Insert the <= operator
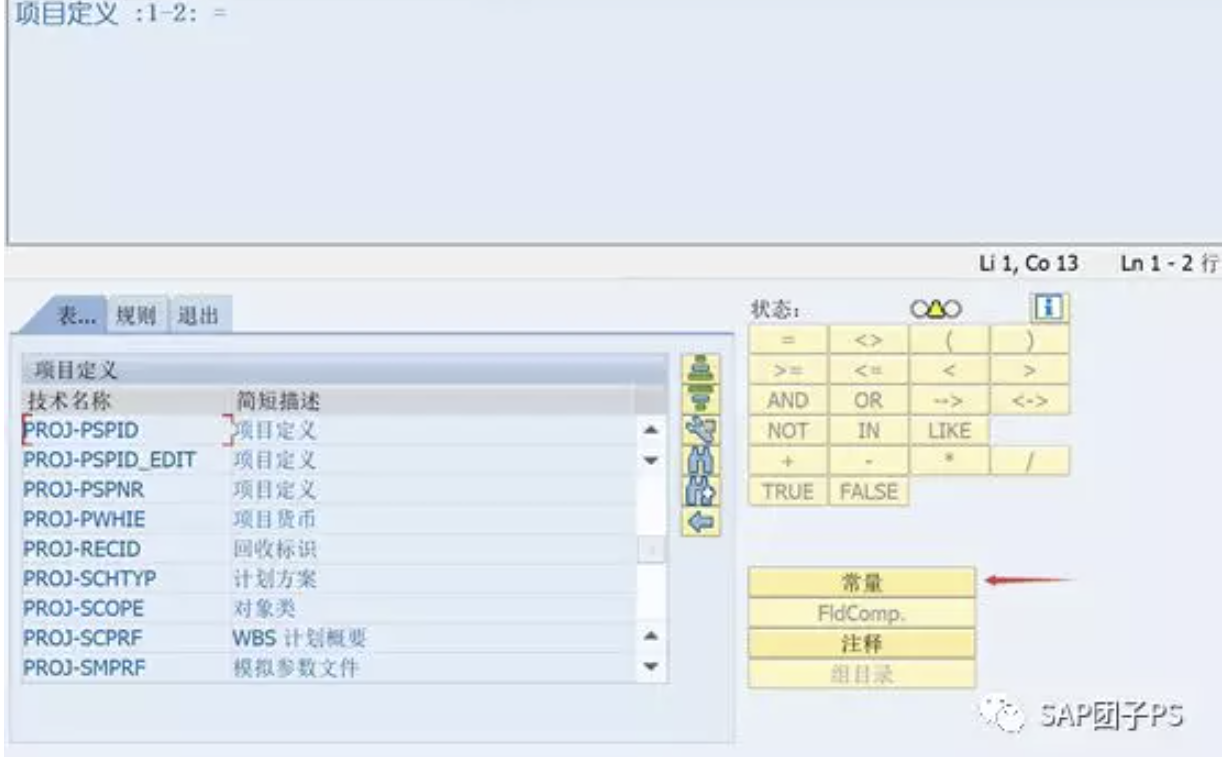This screenshot has height=757, width=1224. click(x=869, y=370)
